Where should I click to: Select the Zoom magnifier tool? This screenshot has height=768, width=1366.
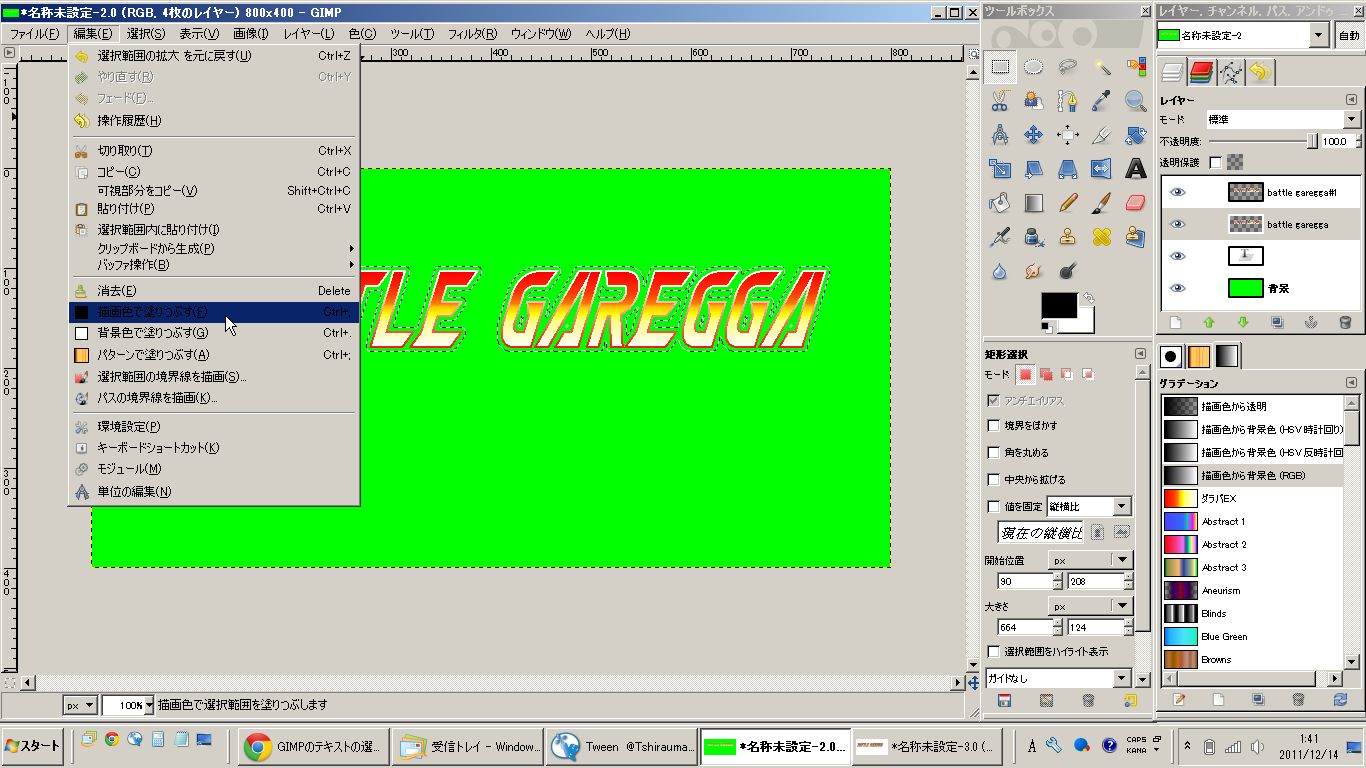[1136, 101]
